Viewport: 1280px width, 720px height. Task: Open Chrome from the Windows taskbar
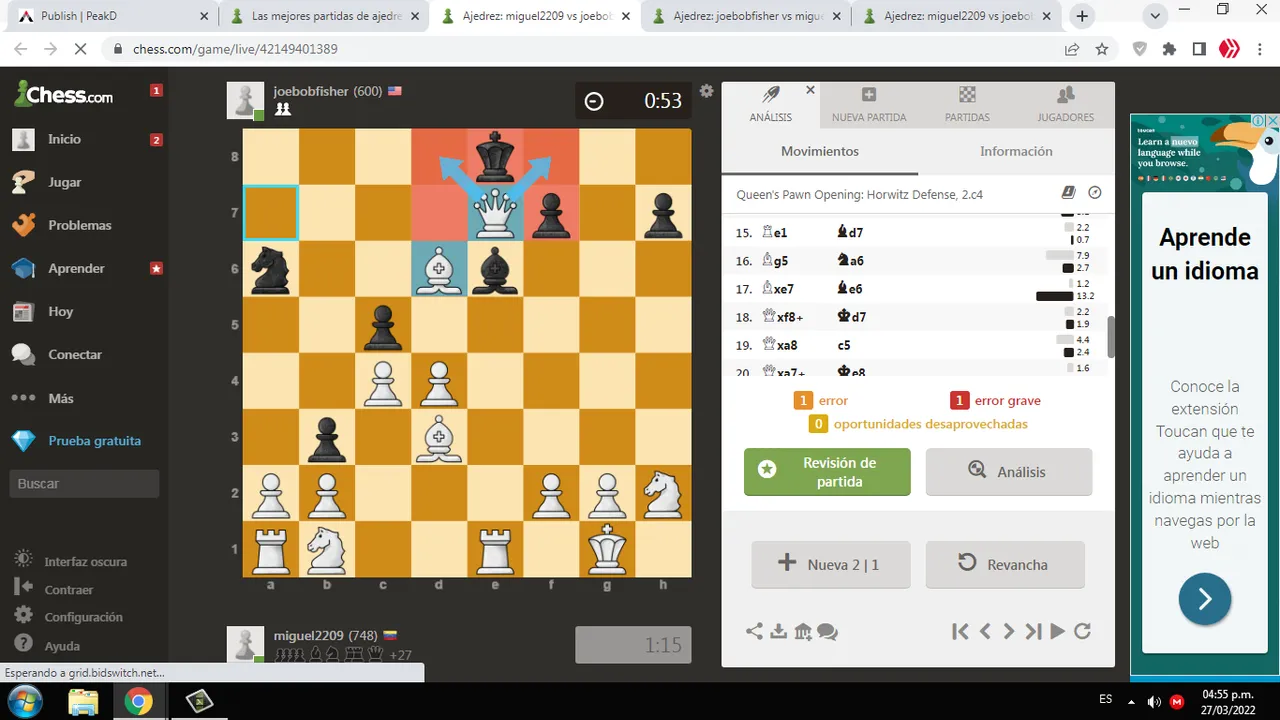(138, 702)
